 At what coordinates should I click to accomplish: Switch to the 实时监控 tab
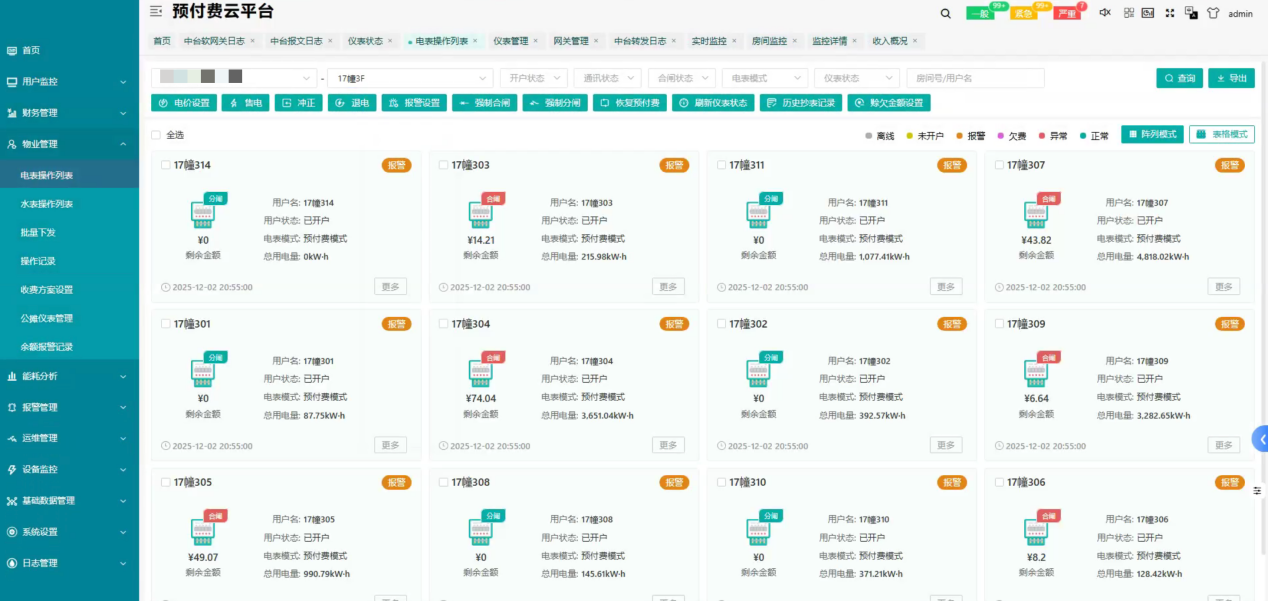[709, 41]
